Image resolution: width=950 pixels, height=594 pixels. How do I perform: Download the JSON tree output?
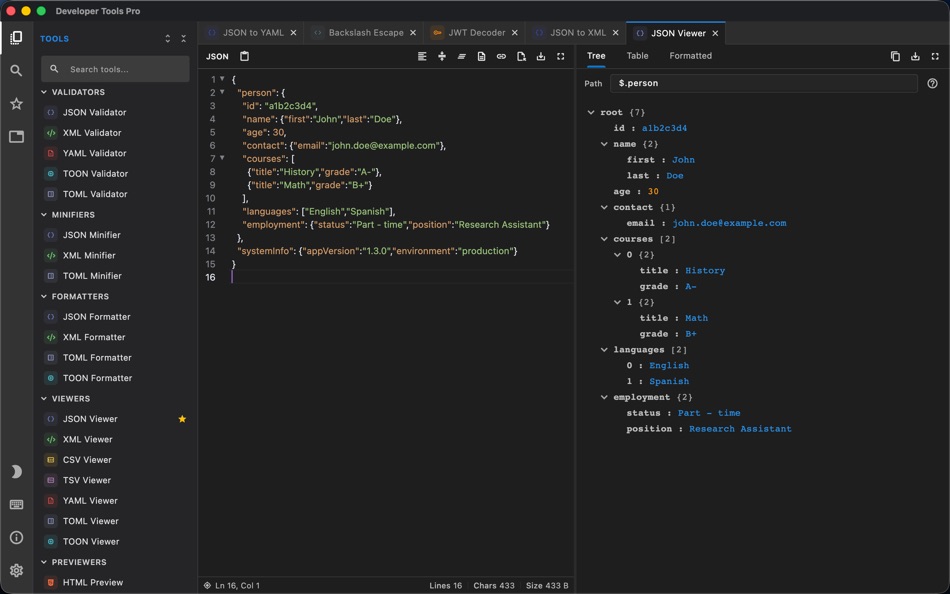915,56
